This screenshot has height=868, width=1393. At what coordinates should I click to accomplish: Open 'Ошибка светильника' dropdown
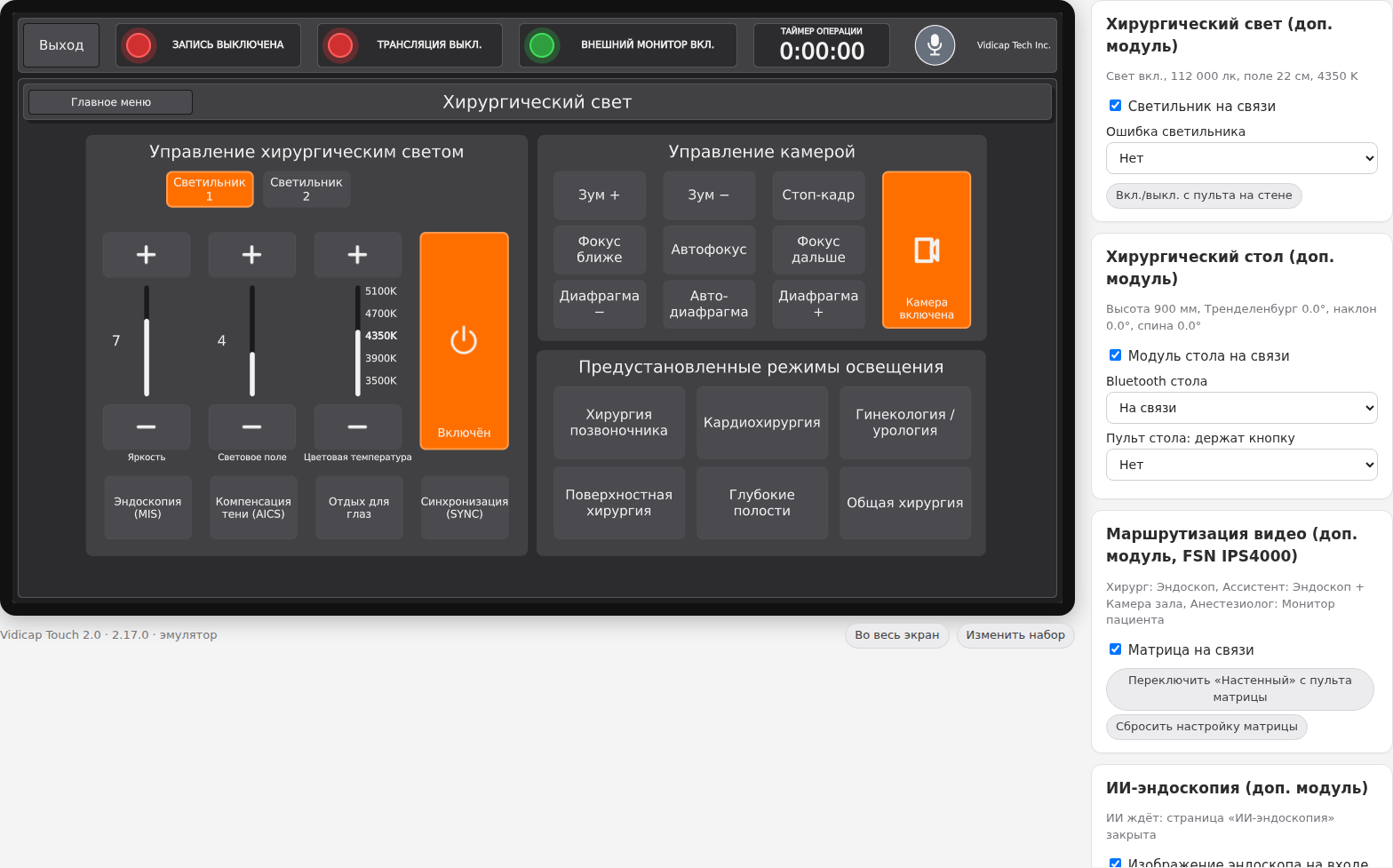1242,158
